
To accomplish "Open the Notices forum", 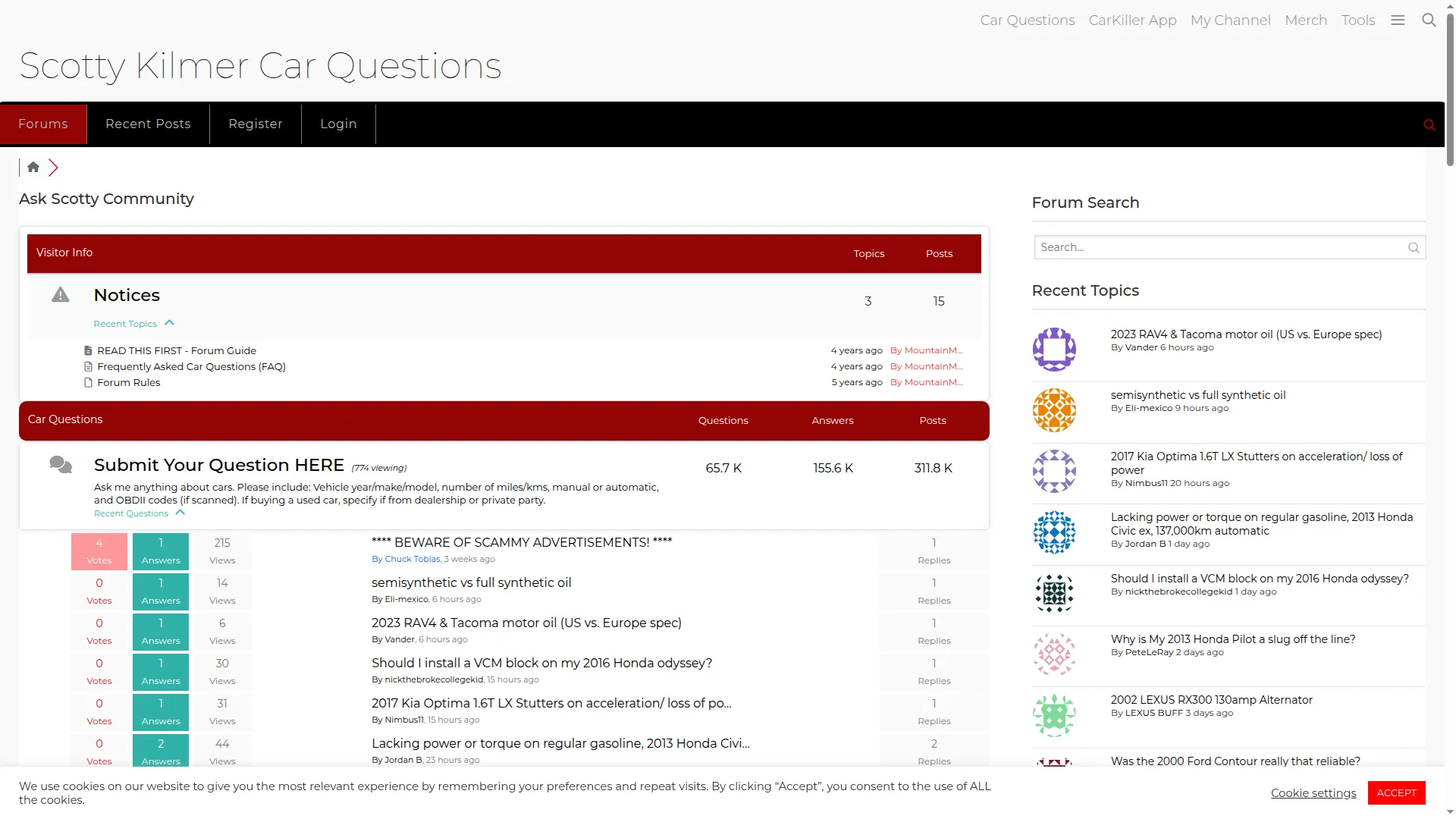I will pos(127,295).
